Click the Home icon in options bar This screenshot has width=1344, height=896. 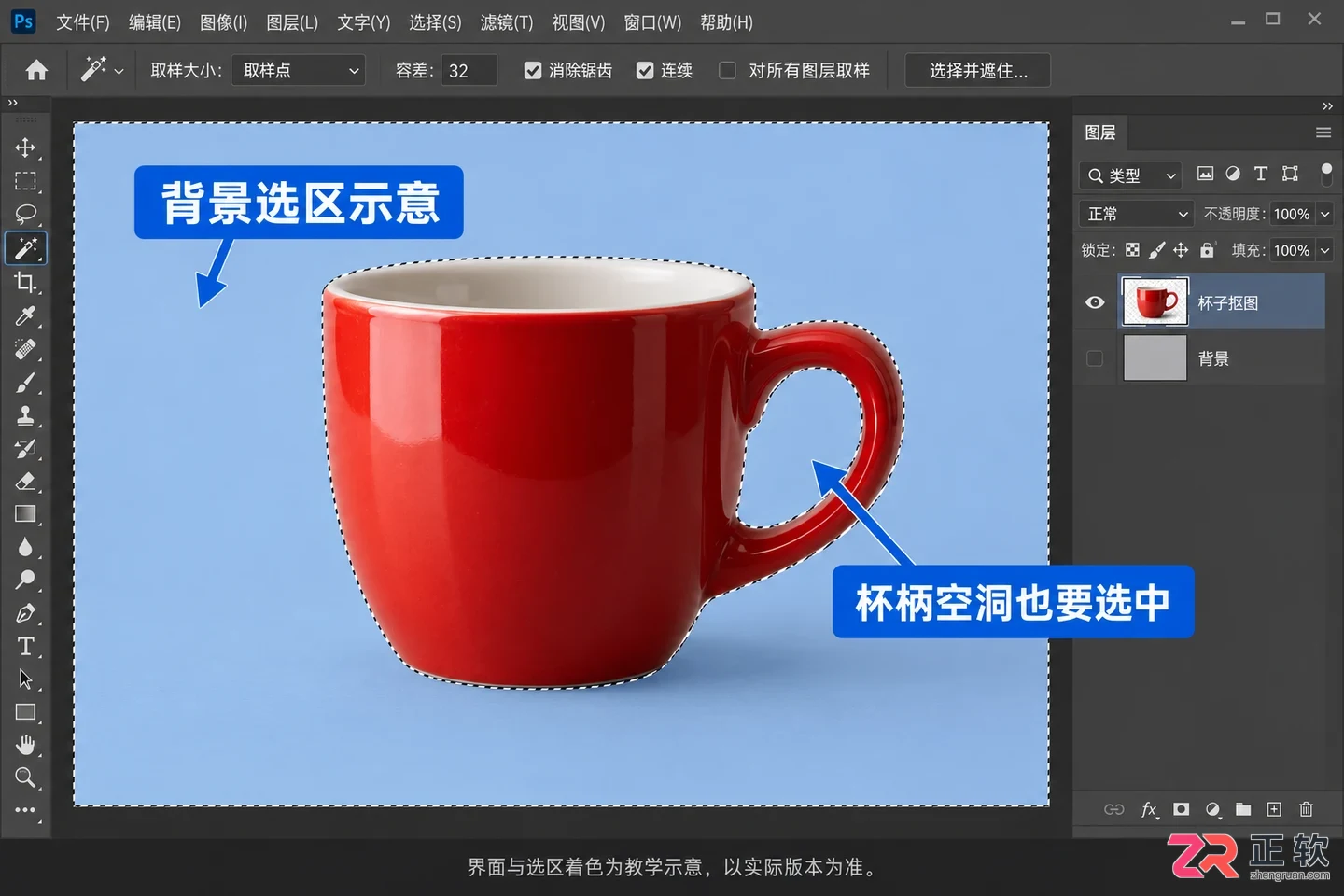click(x=36, y=70)
